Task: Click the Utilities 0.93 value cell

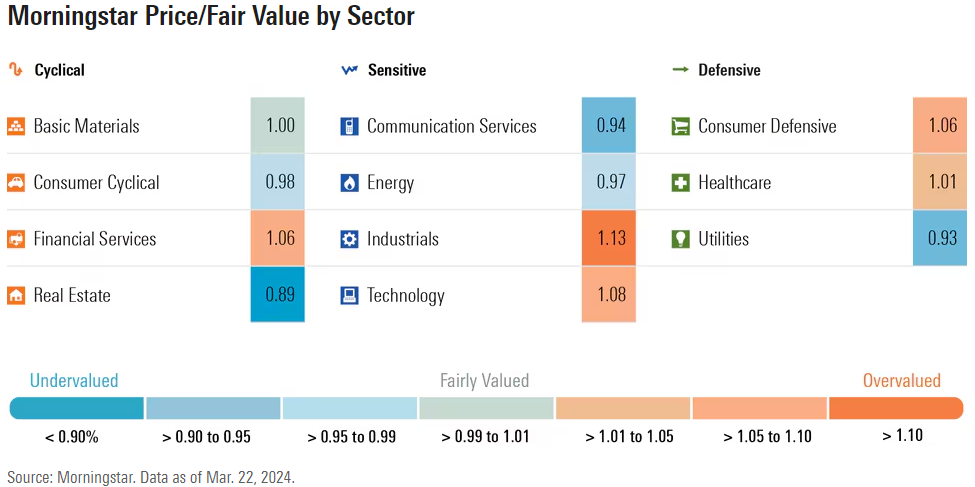Action: click(941, 239)
